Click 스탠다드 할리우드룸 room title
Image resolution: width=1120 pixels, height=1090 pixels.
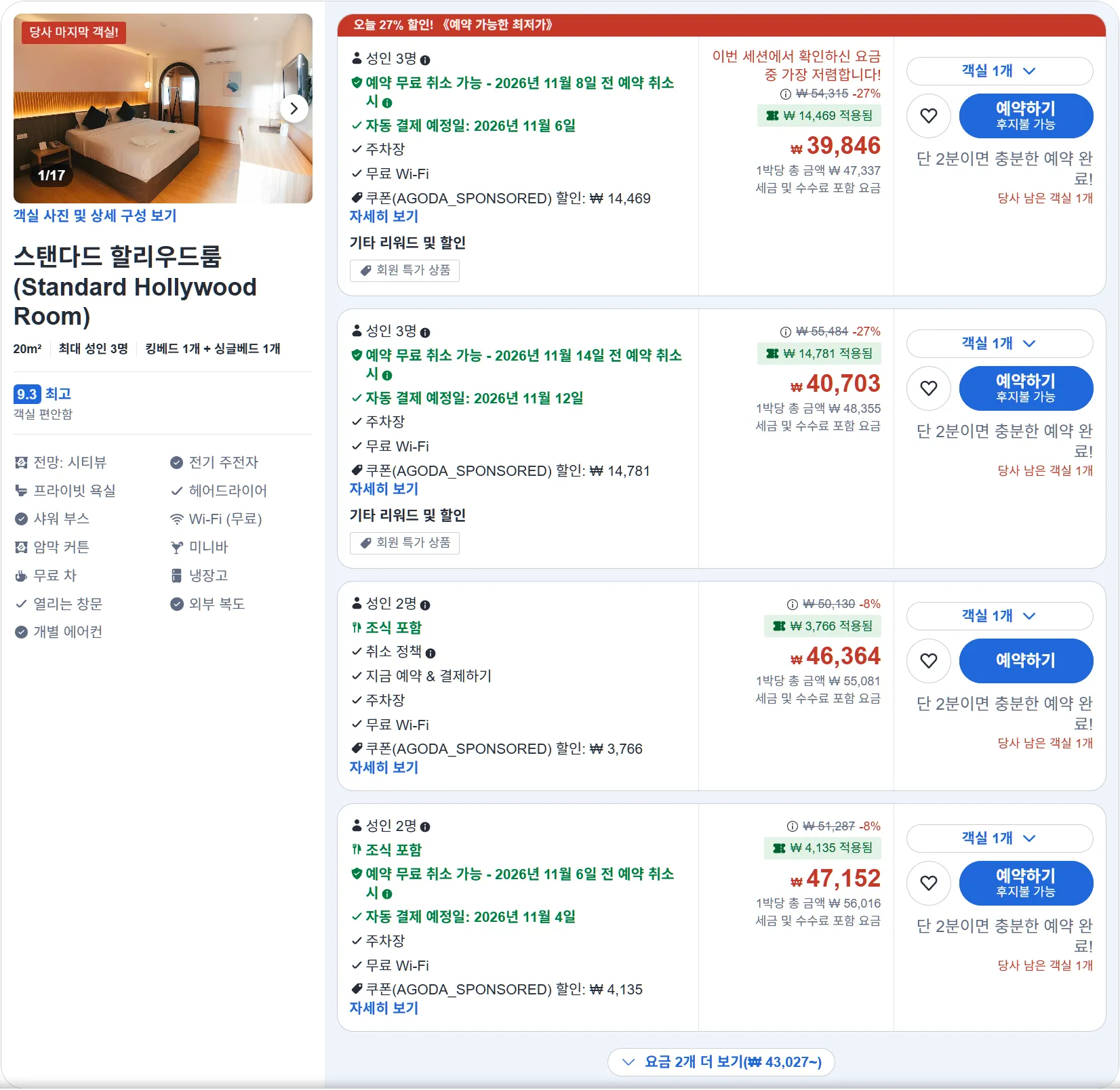click(135, 287)
